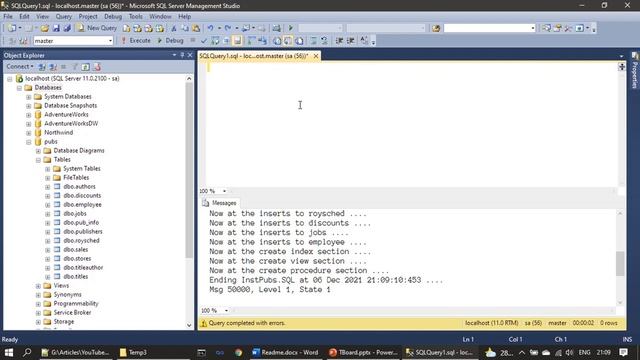Open the Connect menu in Object Explorer
640x360 pixels.
point(20,67)
